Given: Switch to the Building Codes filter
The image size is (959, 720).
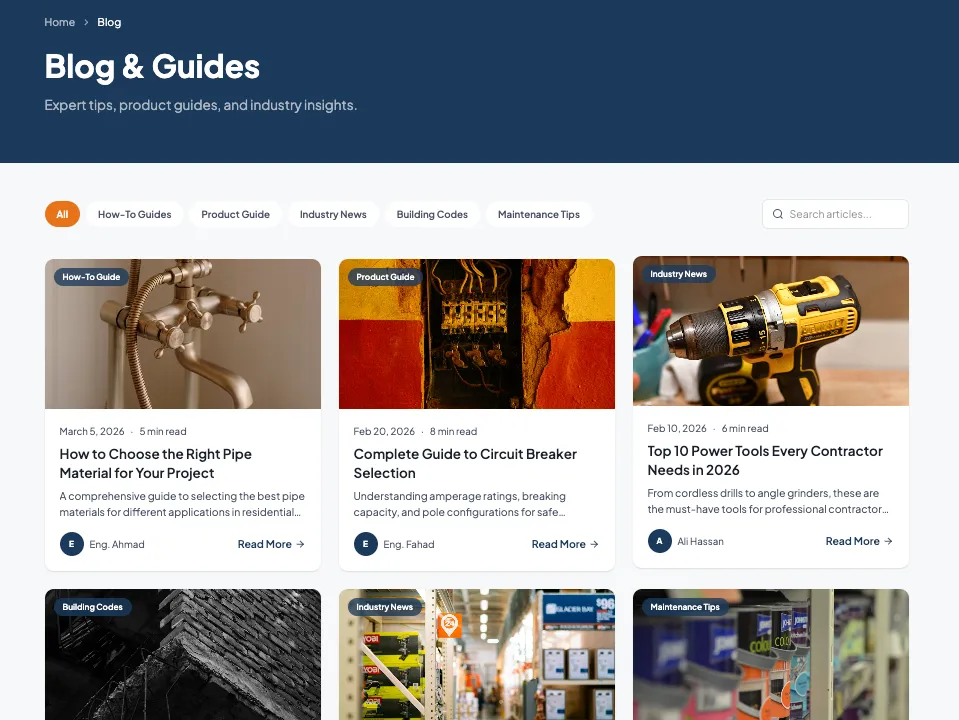Looking at the screenshot, I should [432, 214].
